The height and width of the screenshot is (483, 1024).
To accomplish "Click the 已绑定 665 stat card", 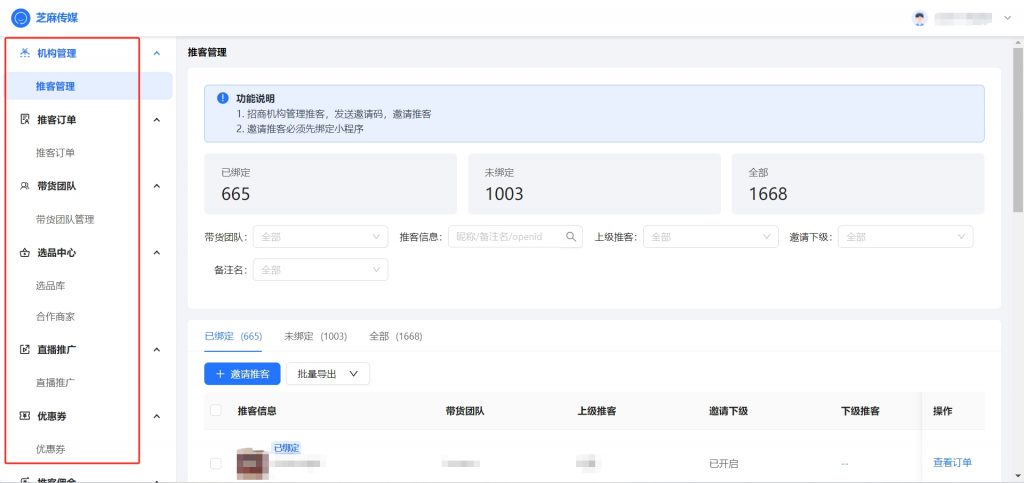I will pyautogui.click(x=330, y=184).
